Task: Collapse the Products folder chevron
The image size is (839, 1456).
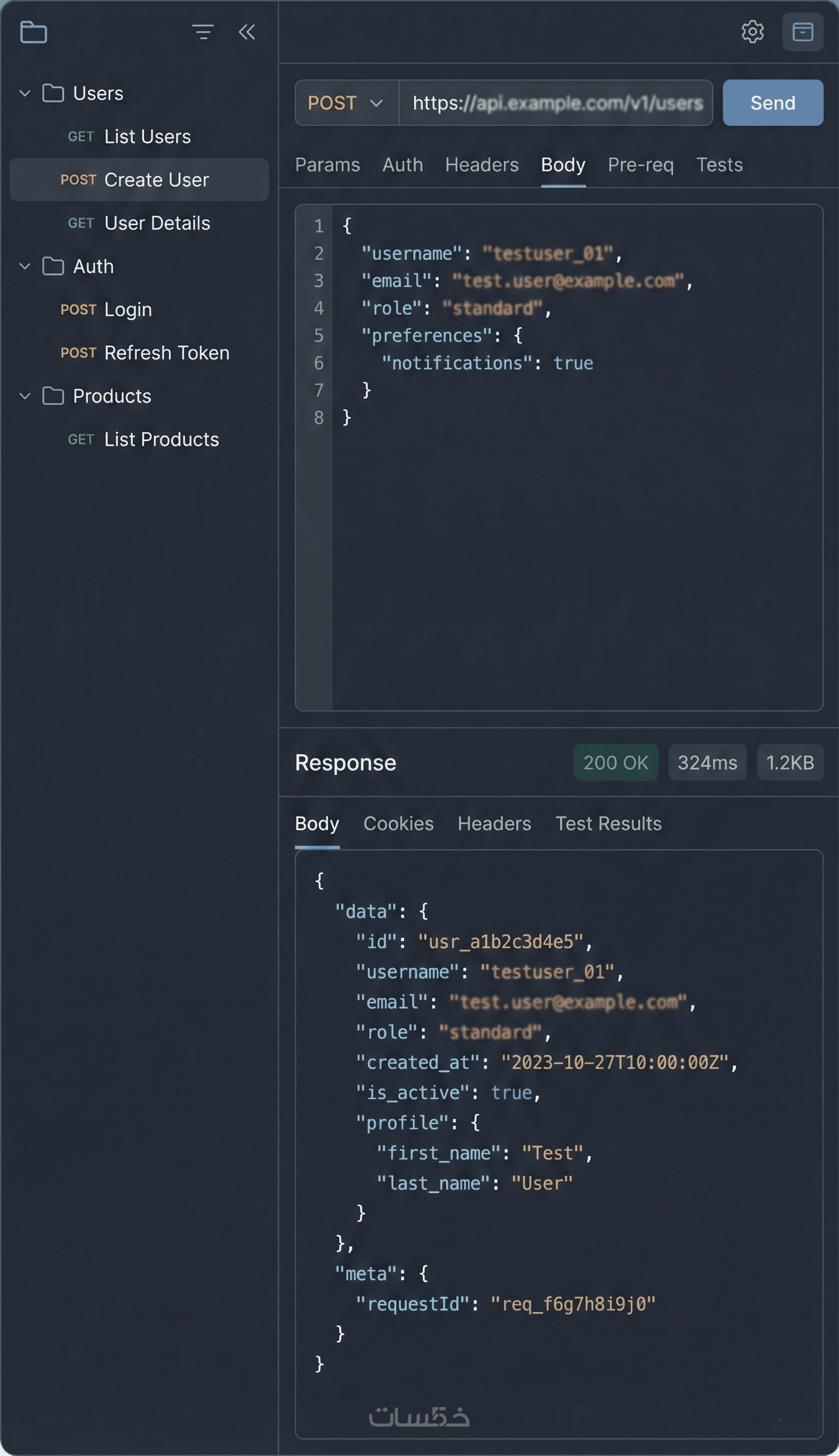Action: tap(25, 396)
